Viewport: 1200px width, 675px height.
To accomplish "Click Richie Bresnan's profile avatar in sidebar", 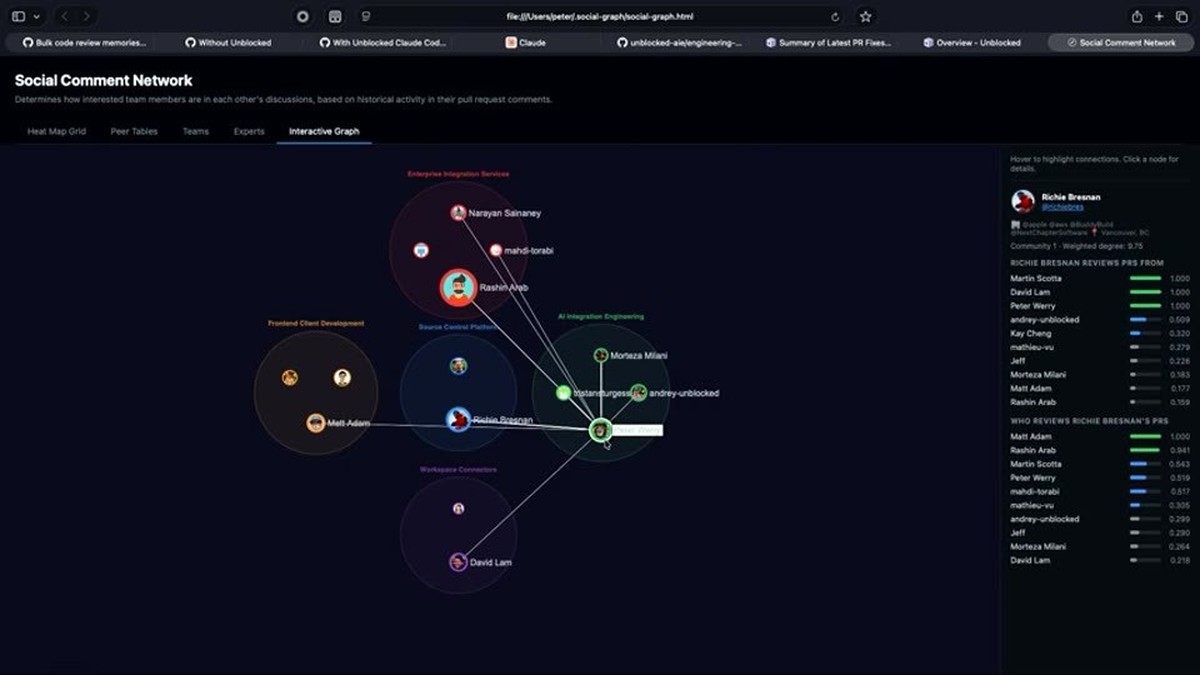I will click(x=1023, y=201).
